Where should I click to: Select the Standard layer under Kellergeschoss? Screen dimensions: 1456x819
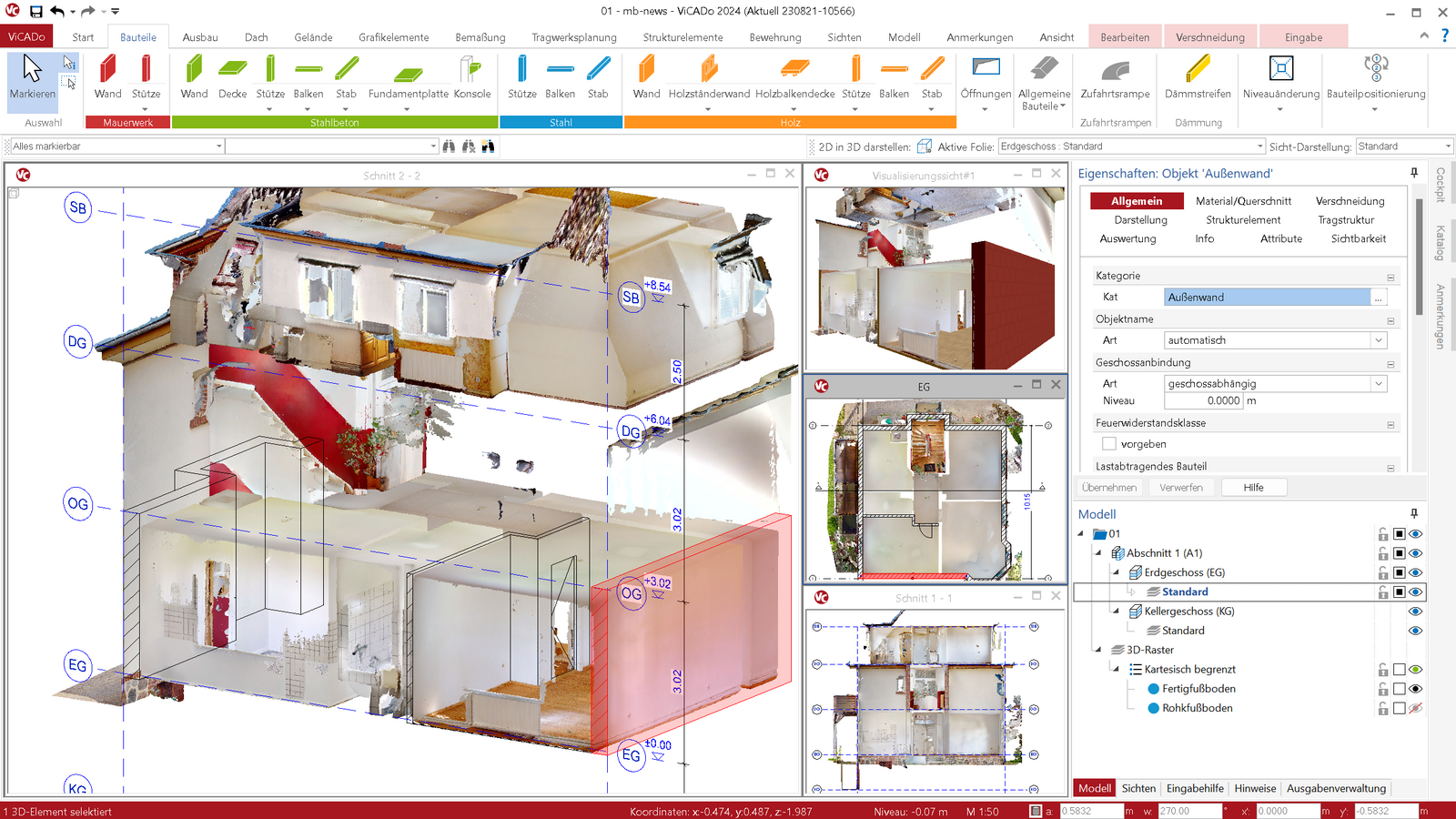[1183, 631]
